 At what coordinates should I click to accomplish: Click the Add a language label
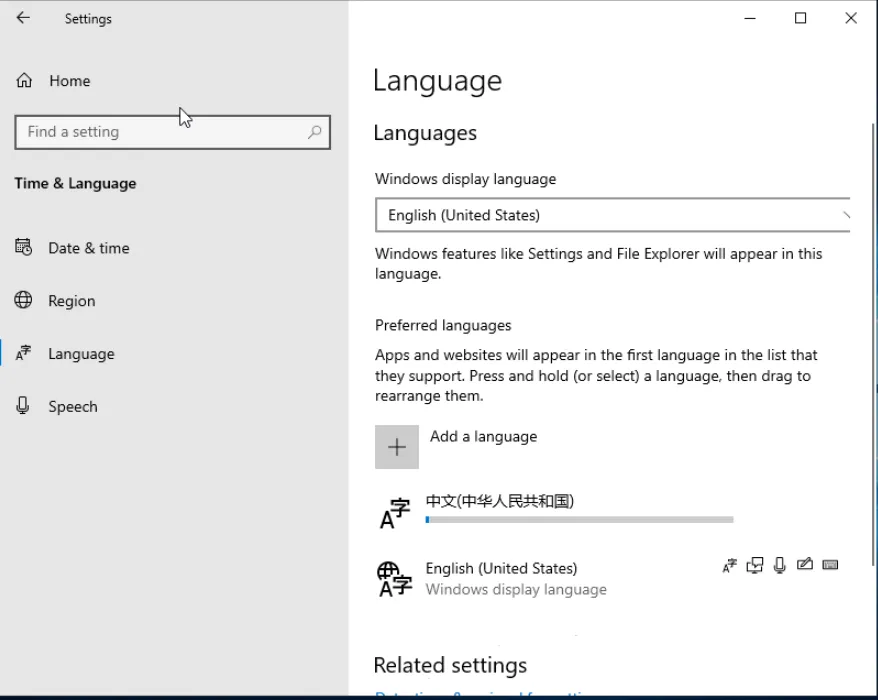[483, 437]
